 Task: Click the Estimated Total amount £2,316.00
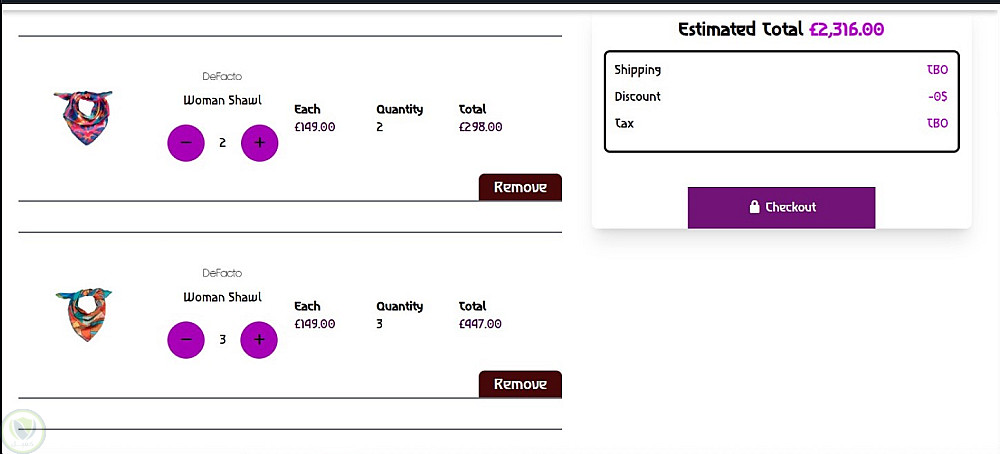846,29
